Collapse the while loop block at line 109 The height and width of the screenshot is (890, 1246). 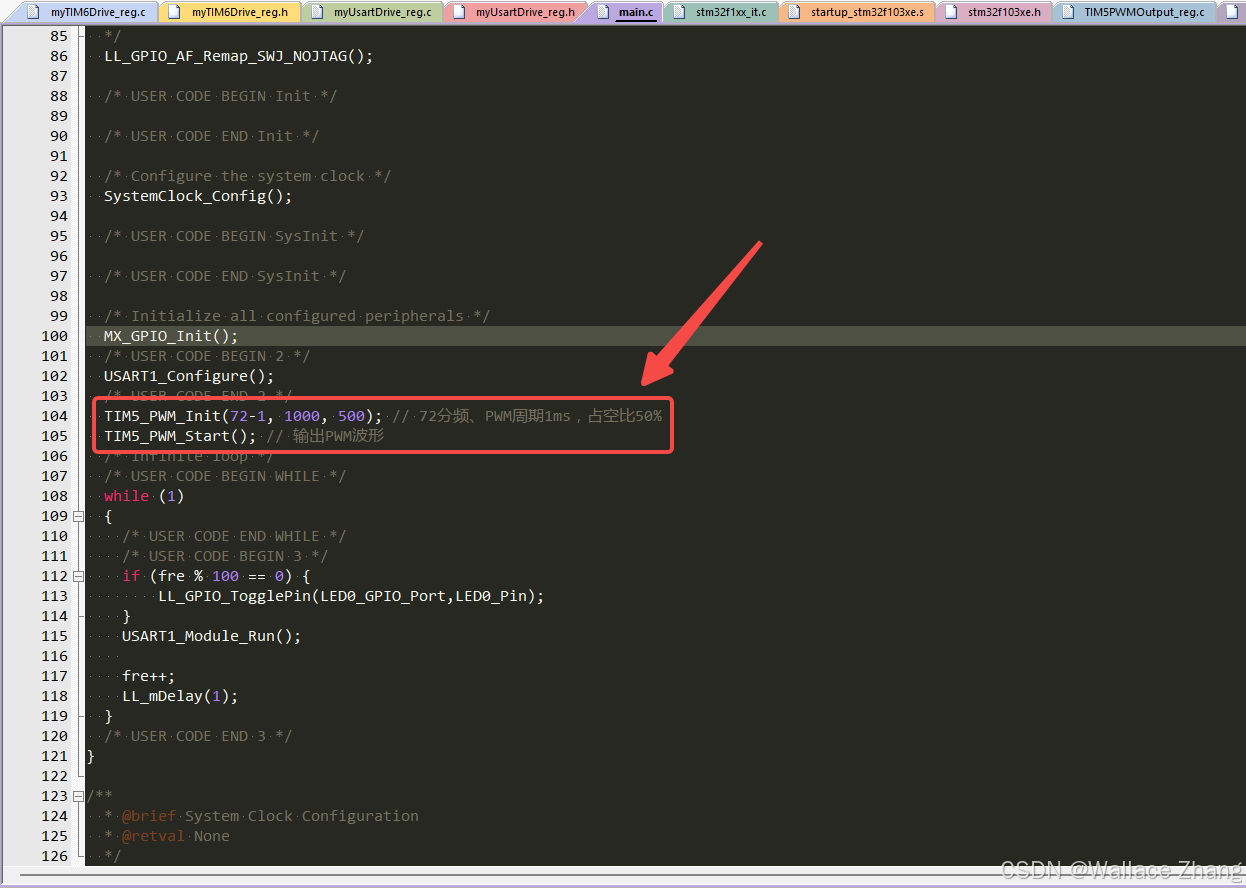(78, 516)
